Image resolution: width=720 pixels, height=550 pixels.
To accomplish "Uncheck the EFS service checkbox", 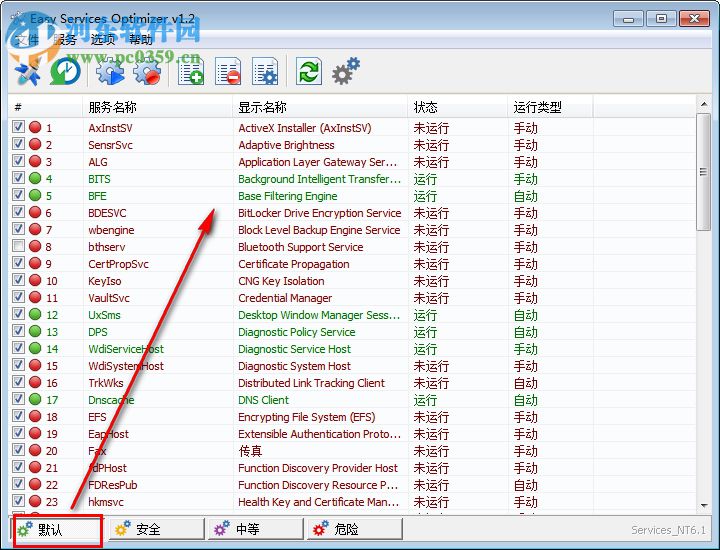I will tap(18, 415).
